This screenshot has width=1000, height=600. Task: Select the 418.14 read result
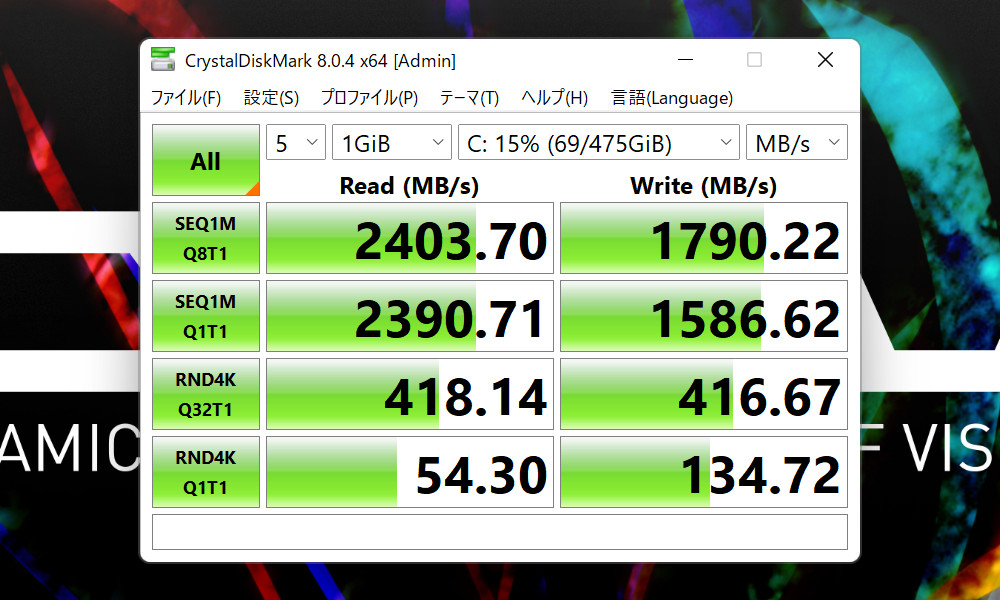[x=409, y=394]
